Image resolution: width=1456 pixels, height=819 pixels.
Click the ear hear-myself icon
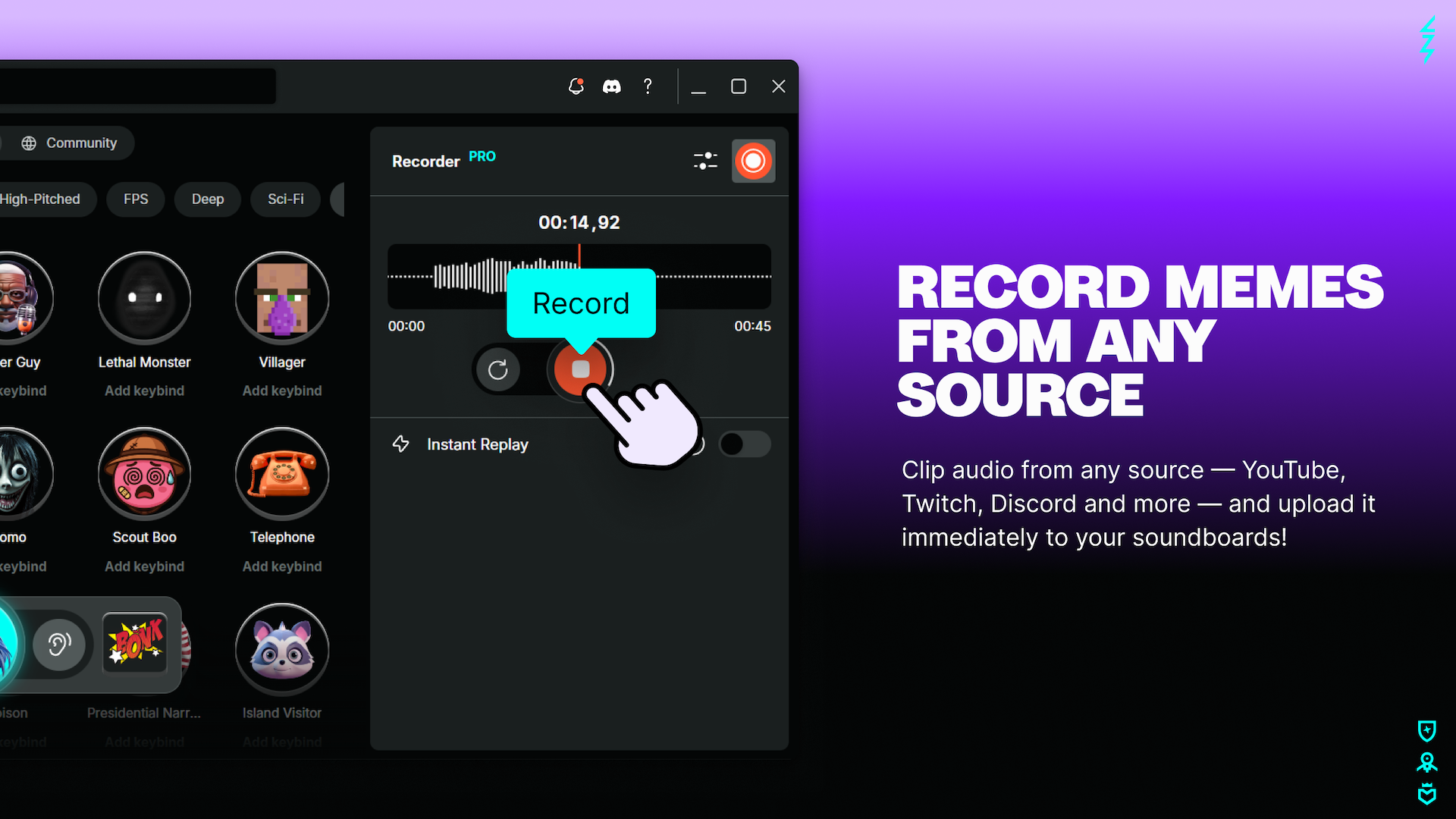click(x=59, y=645)
